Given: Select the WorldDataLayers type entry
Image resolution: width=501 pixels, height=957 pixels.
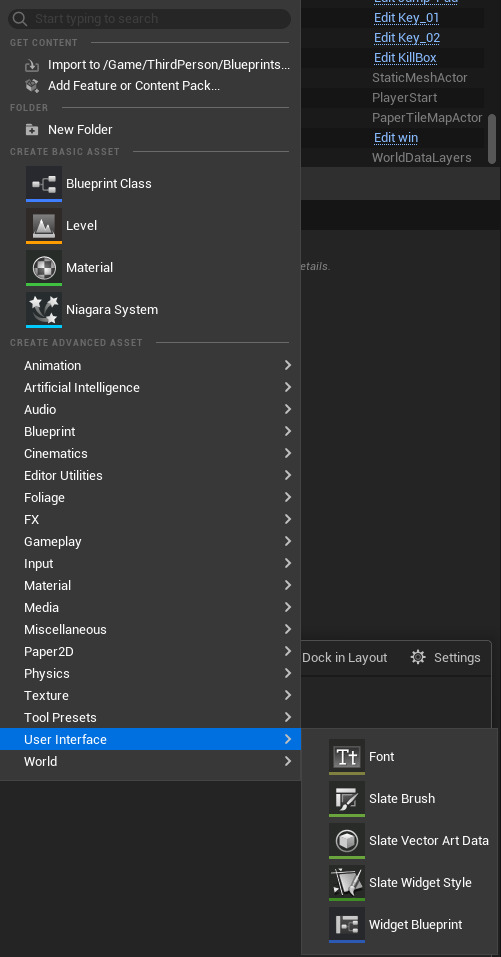Looking at the screenshot, I should tap(422, 157).
